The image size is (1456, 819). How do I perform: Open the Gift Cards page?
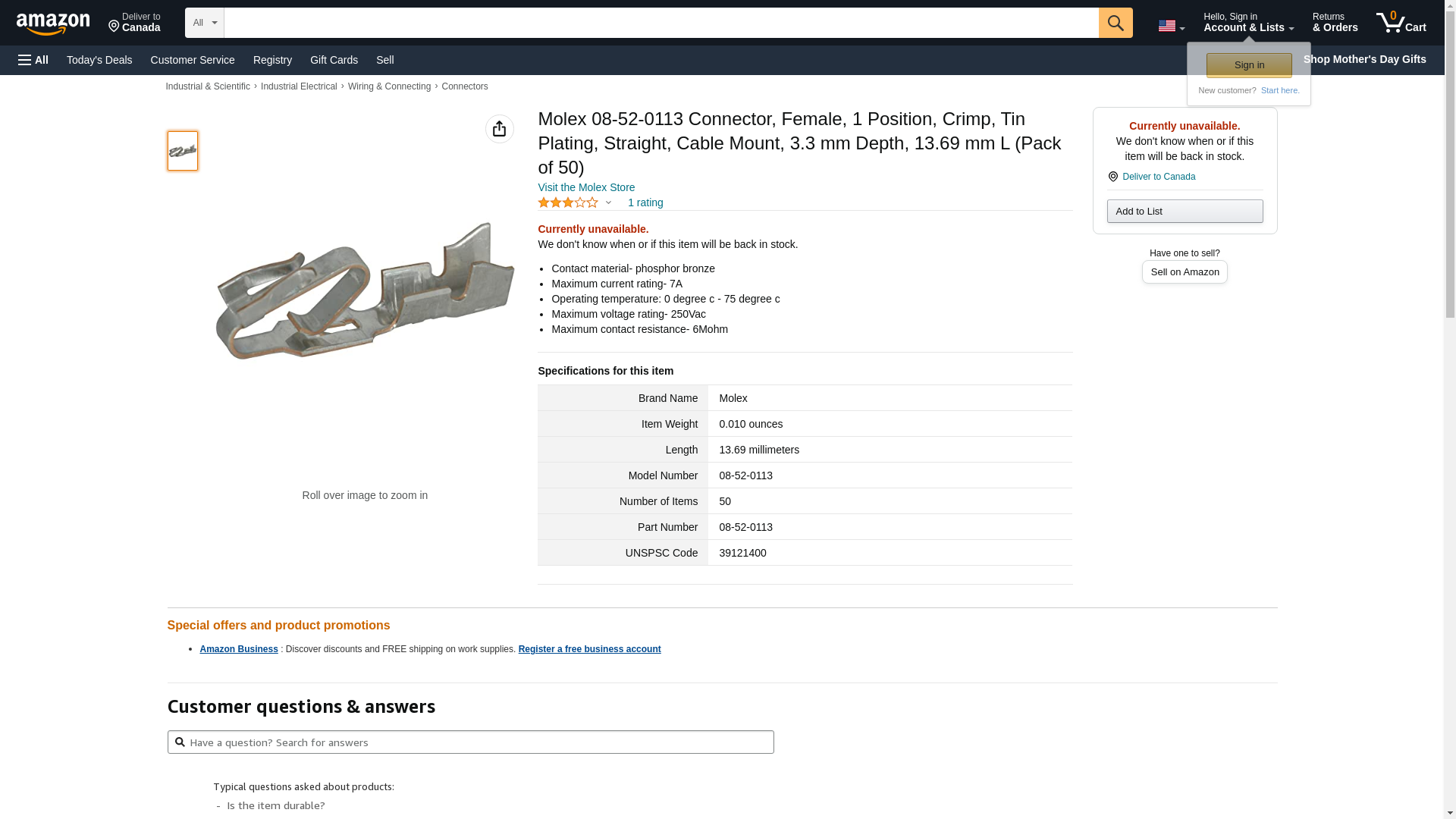click(334, 60)
